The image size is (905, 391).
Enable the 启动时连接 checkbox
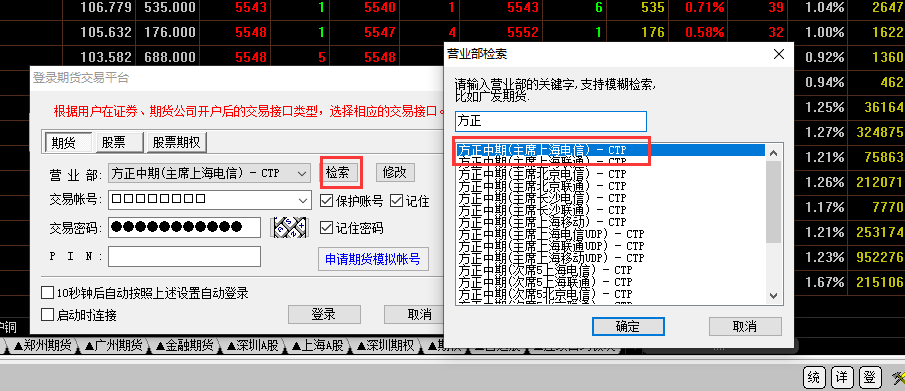(x=47, y=315)
